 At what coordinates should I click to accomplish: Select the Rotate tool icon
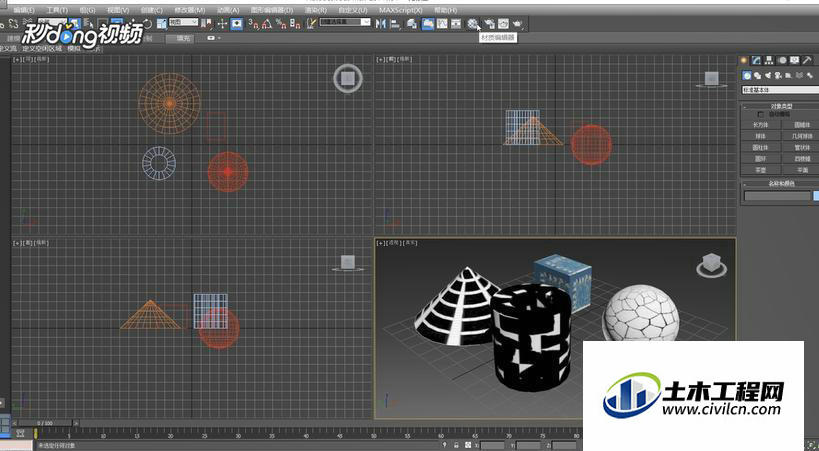coord(147,24)
